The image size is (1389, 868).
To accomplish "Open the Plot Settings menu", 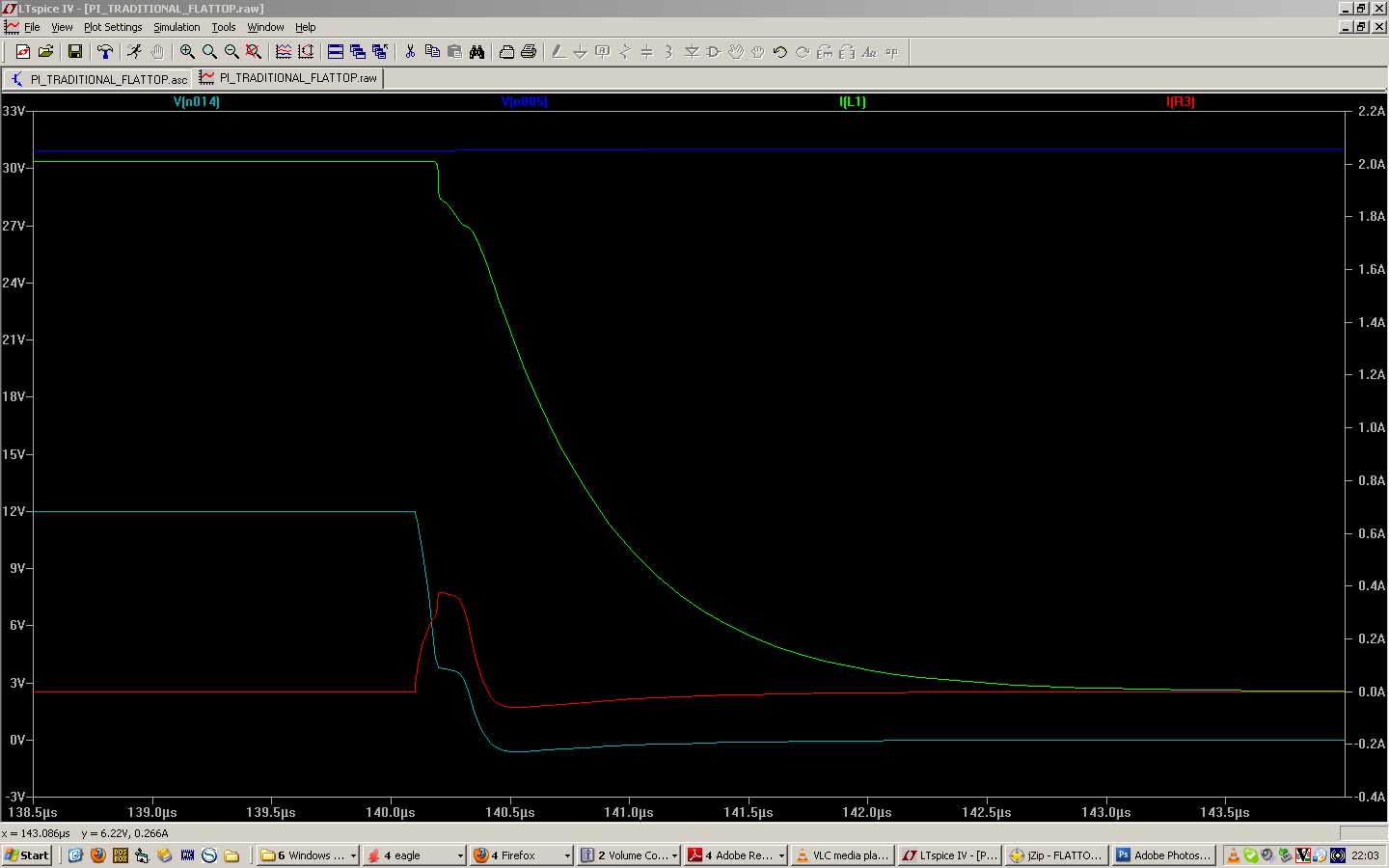I will tap(113, 27).
